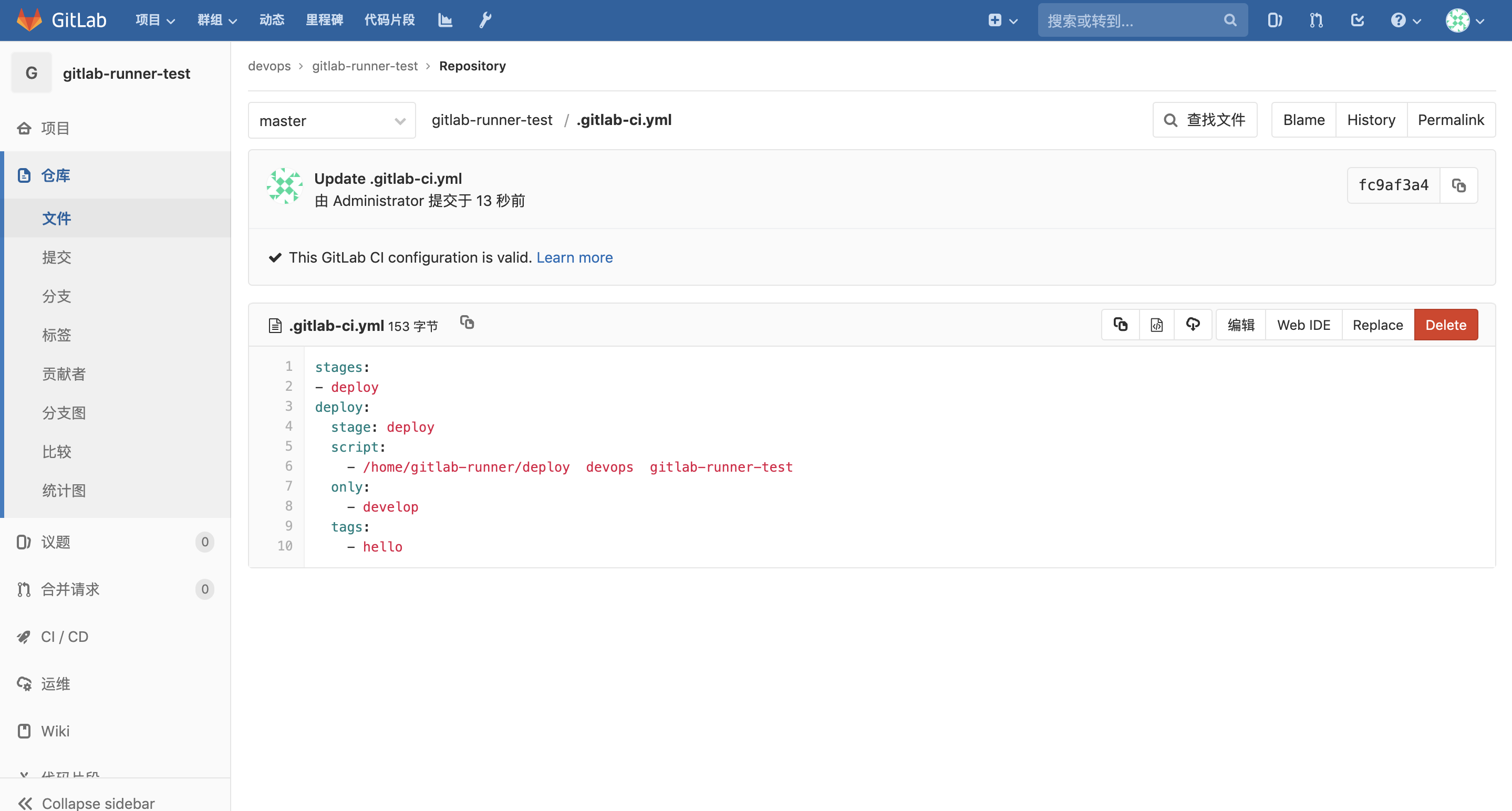The image size is (1512, 811).
Task: Click the admin wrench icon in top bar
Action: 485,20
